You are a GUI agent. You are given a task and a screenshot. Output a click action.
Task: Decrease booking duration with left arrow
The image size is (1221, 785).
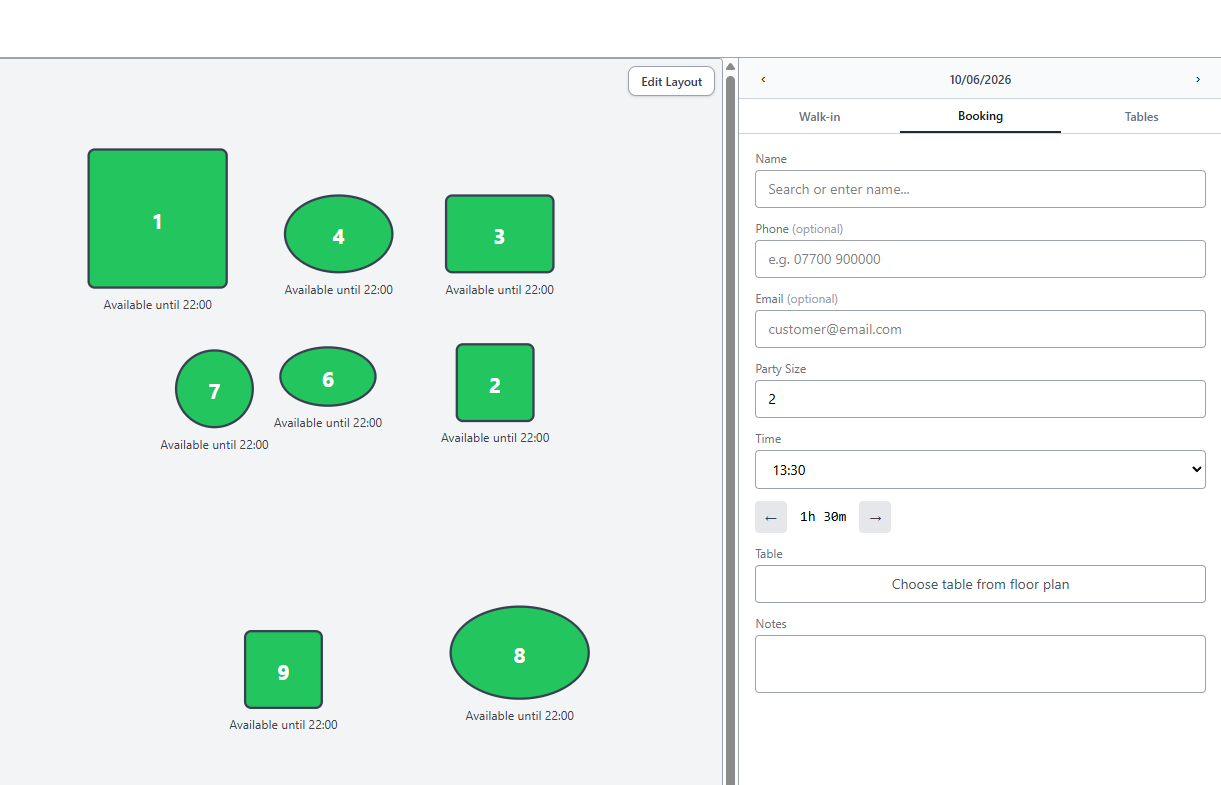click(771, 517)
